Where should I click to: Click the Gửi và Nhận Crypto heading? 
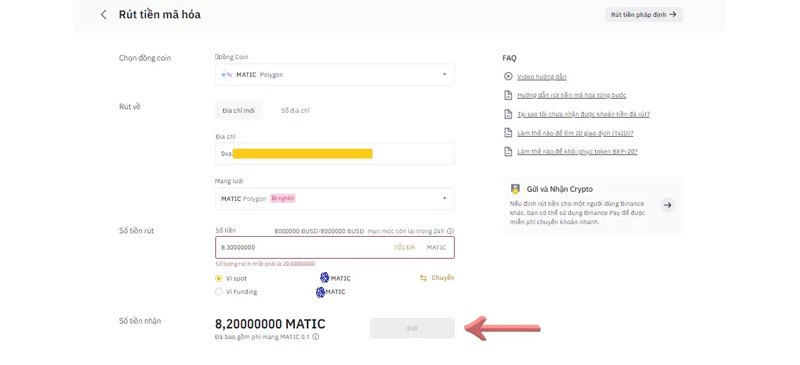click(x=560, y=189)
